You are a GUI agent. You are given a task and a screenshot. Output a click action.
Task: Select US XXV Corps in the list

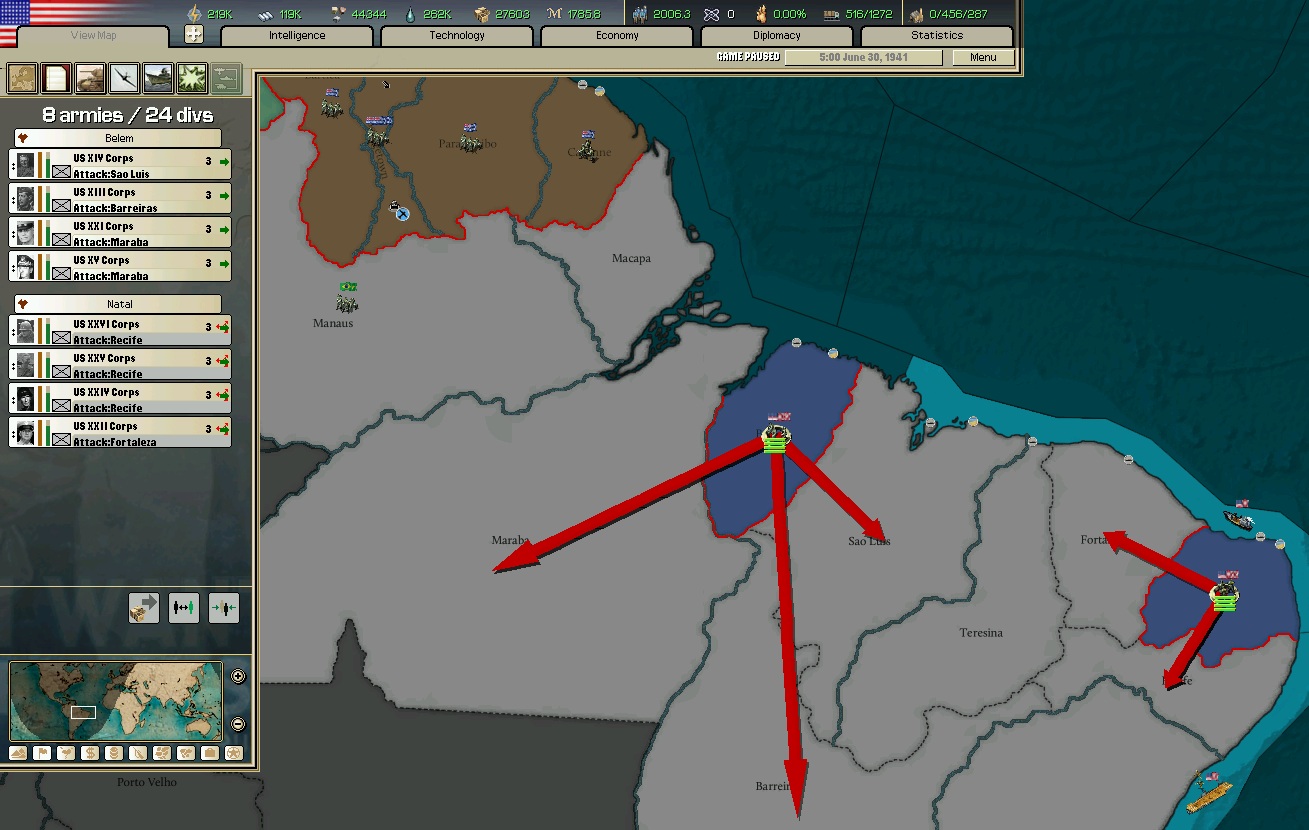(x=120, y=365)
